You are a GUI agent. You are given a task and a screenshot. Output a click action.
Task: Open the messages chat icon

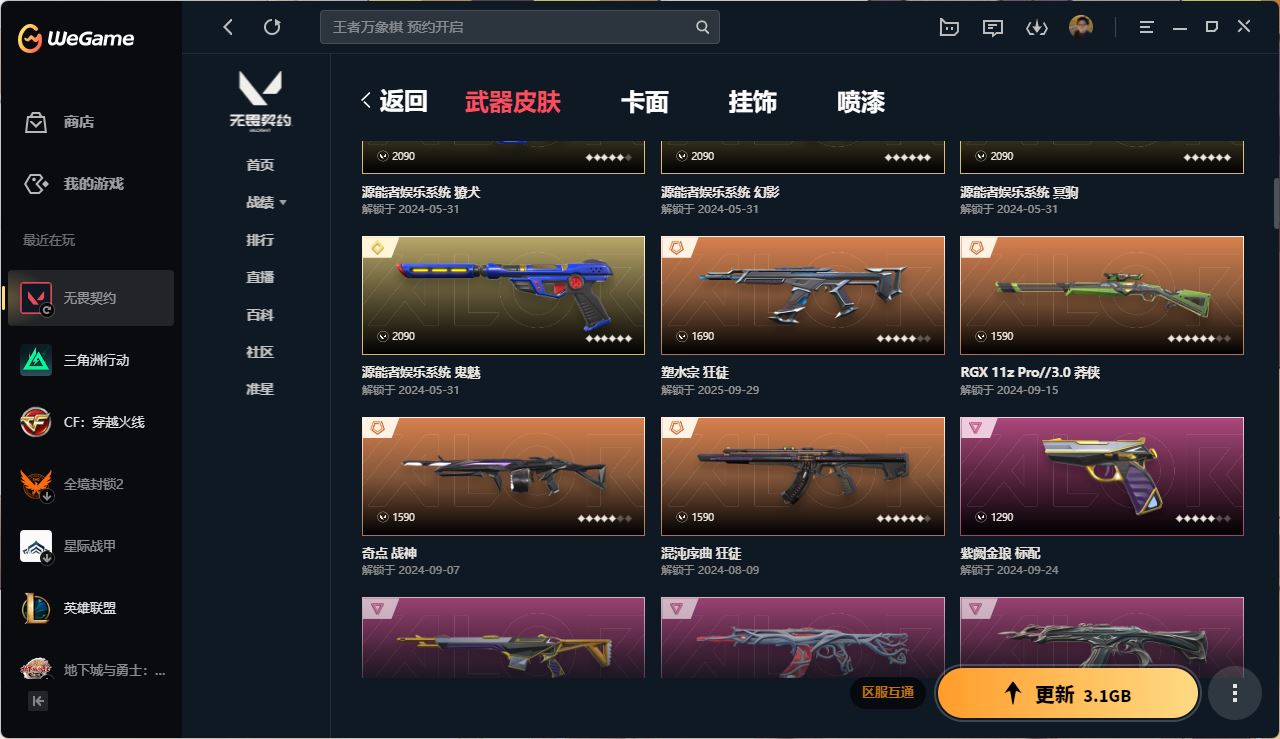tap(993, 28)
